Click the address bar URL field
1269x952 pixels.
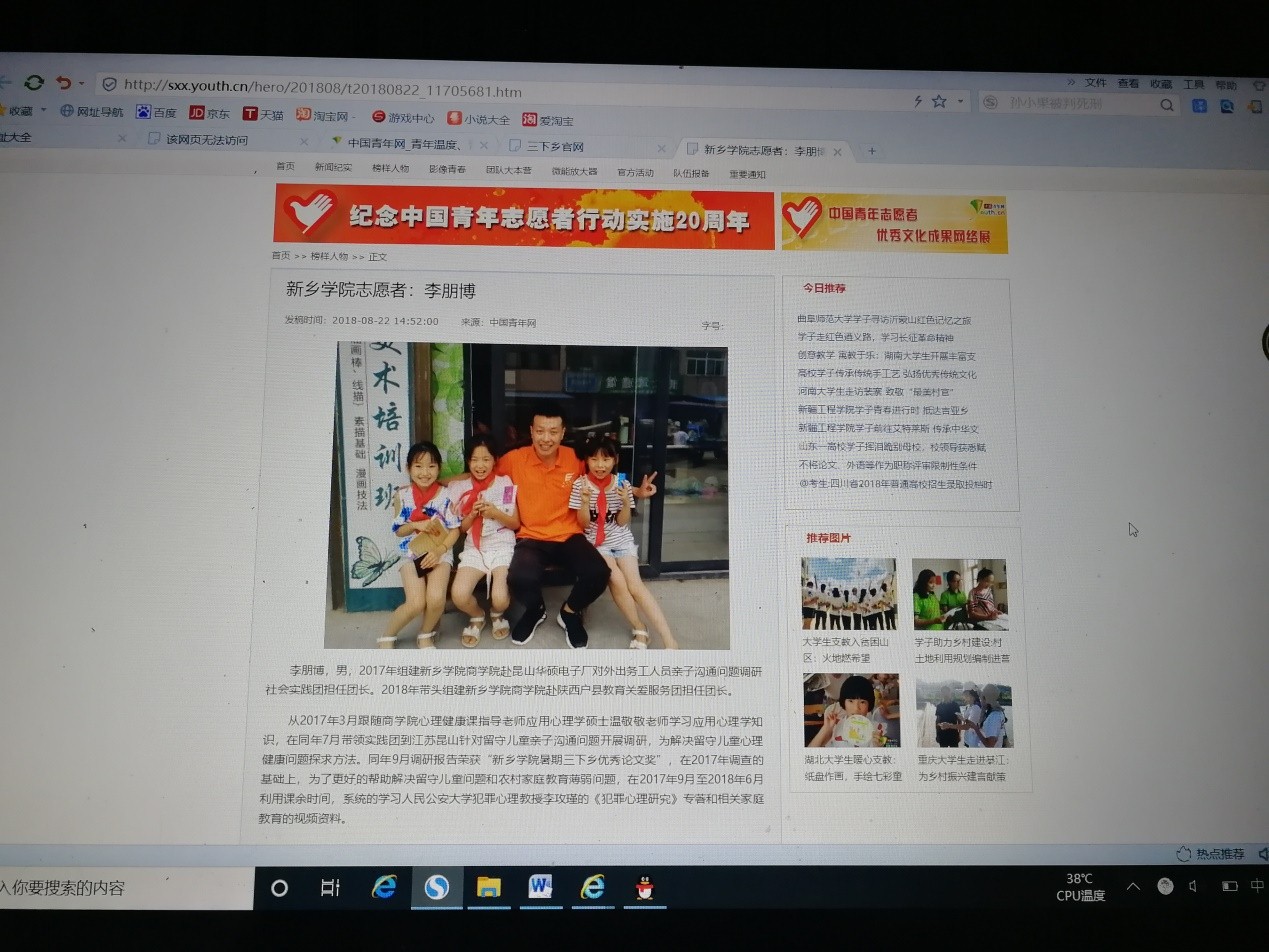click(x=500, y=91)
